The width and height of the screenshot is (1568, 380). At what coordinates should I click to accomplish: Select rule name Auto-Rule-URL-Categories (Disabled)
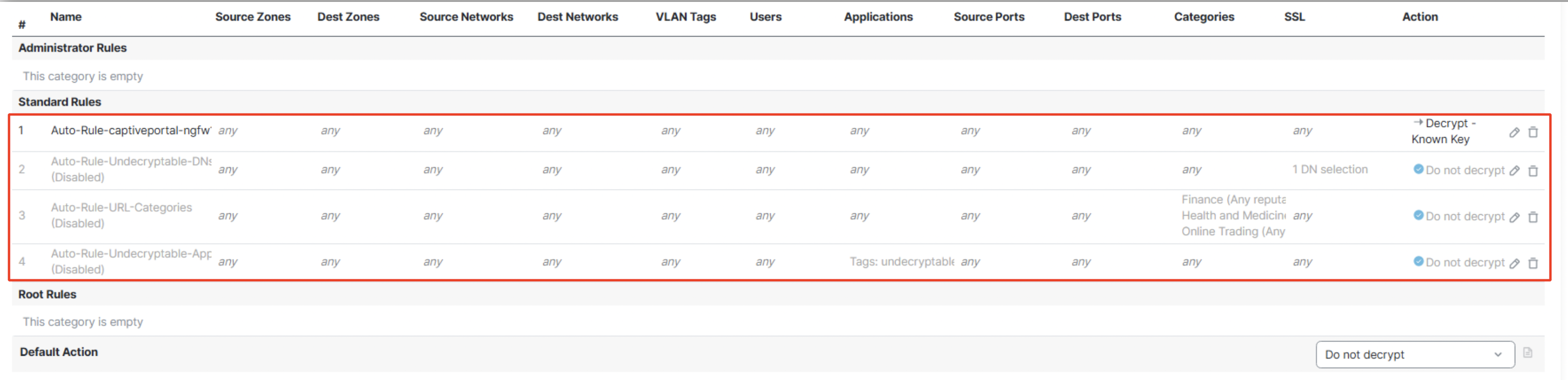(121, 216)
